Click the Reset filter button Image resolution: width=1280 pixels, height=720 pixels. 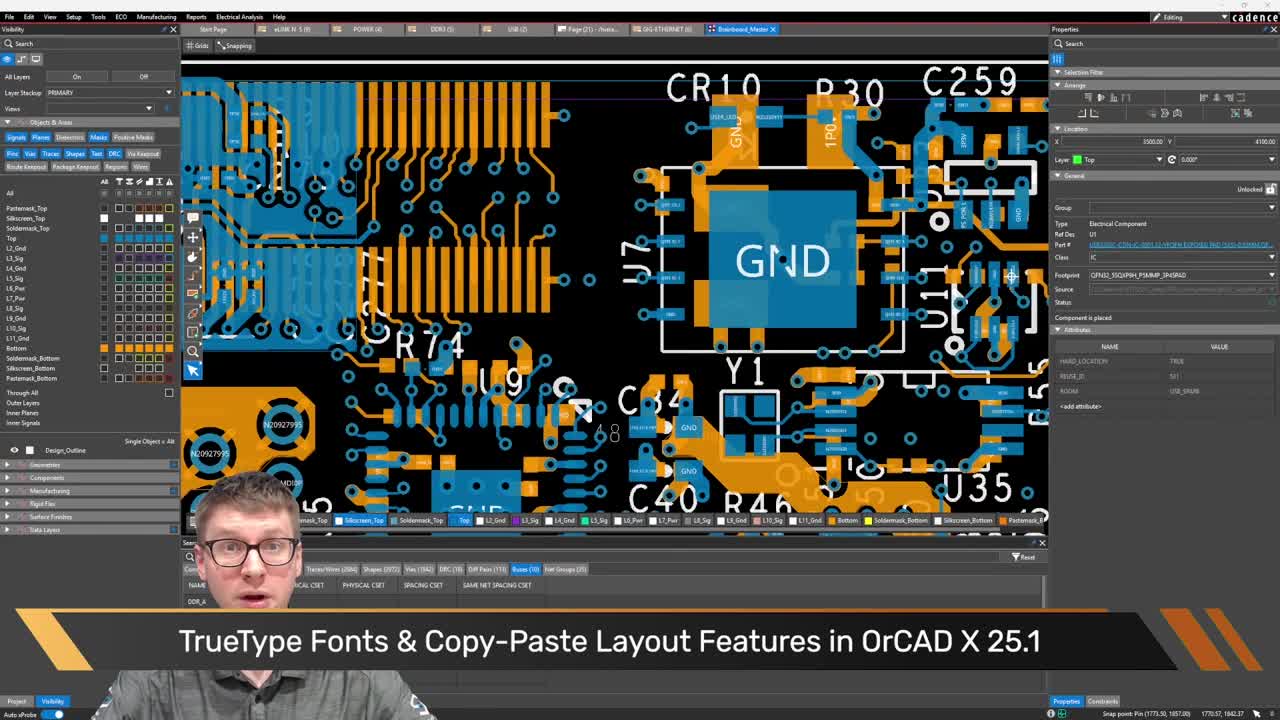(1023, 557)
